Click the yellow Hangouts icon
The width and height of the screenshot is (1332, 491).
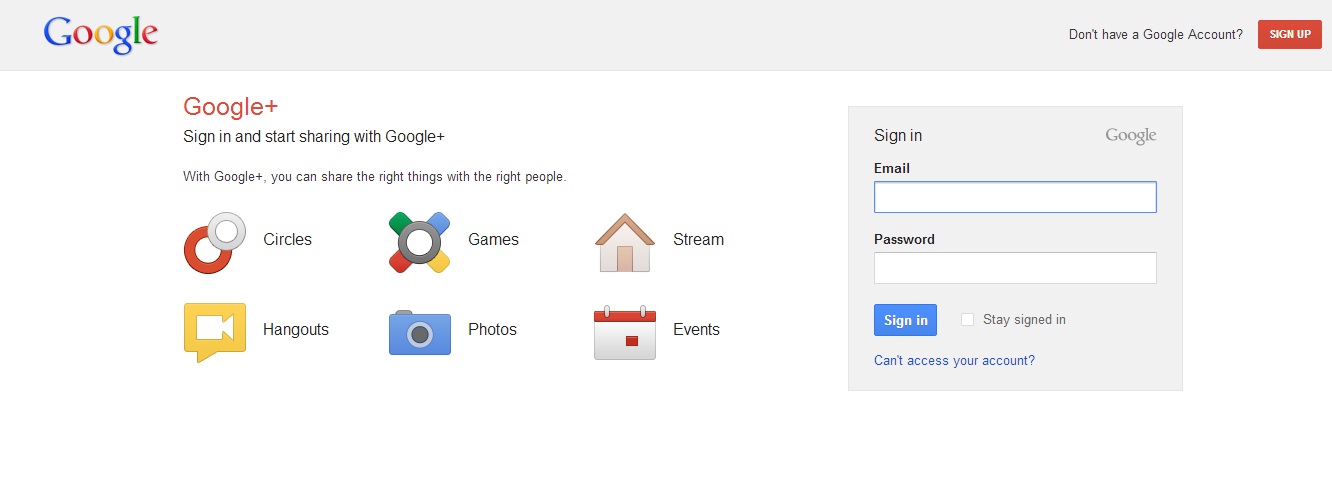coord(215,332)
